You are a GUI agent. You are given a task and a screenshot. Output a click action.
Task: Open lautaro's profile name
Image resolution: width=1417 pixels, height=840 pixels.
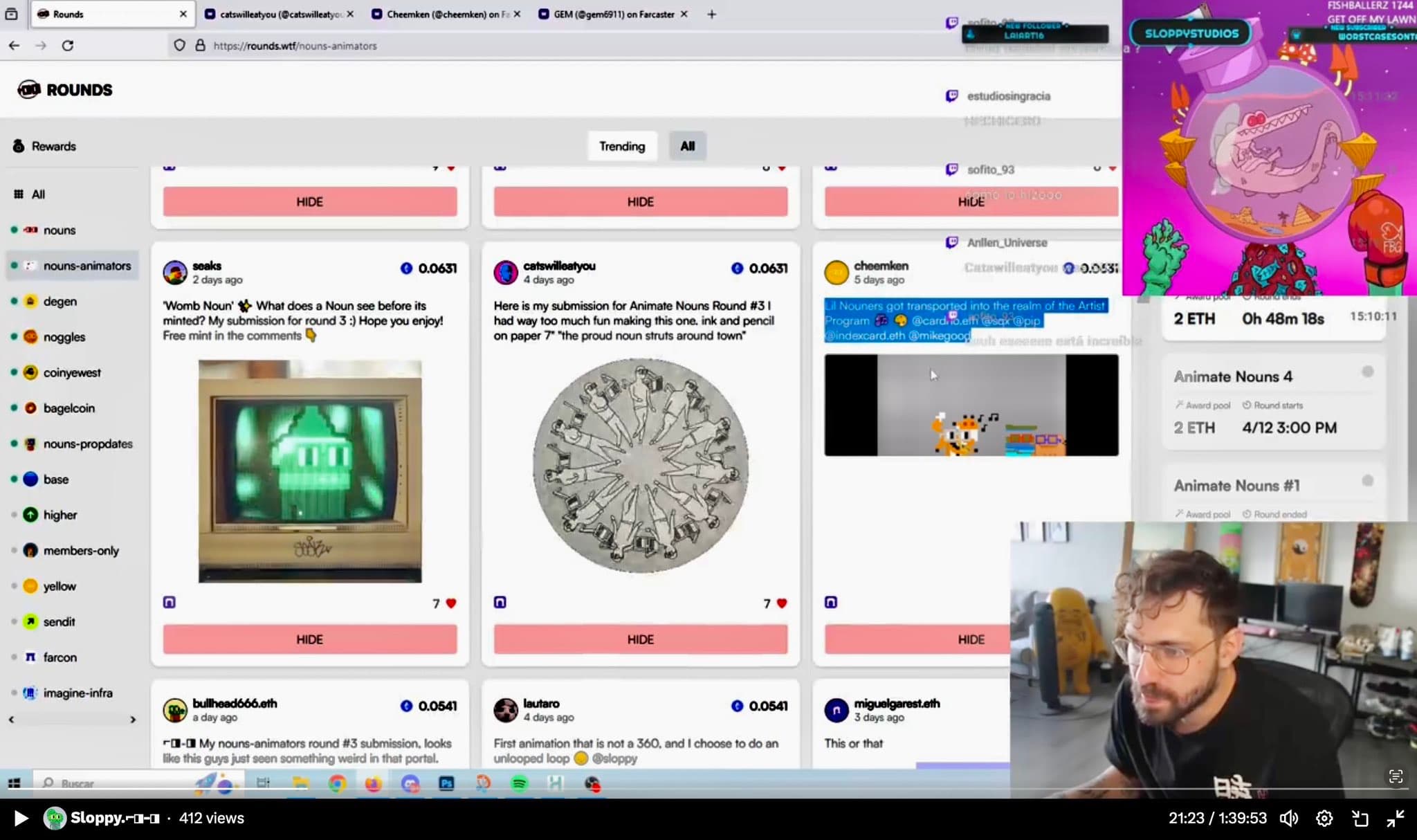click(541, 703)
